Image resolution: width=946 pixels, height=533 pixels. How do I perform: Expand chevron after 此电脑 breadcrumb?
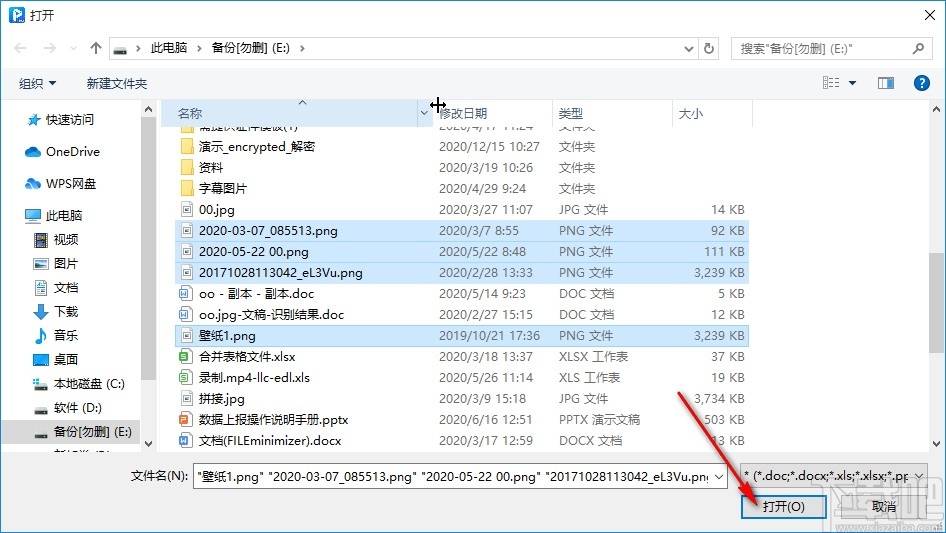tap(198, 48)
